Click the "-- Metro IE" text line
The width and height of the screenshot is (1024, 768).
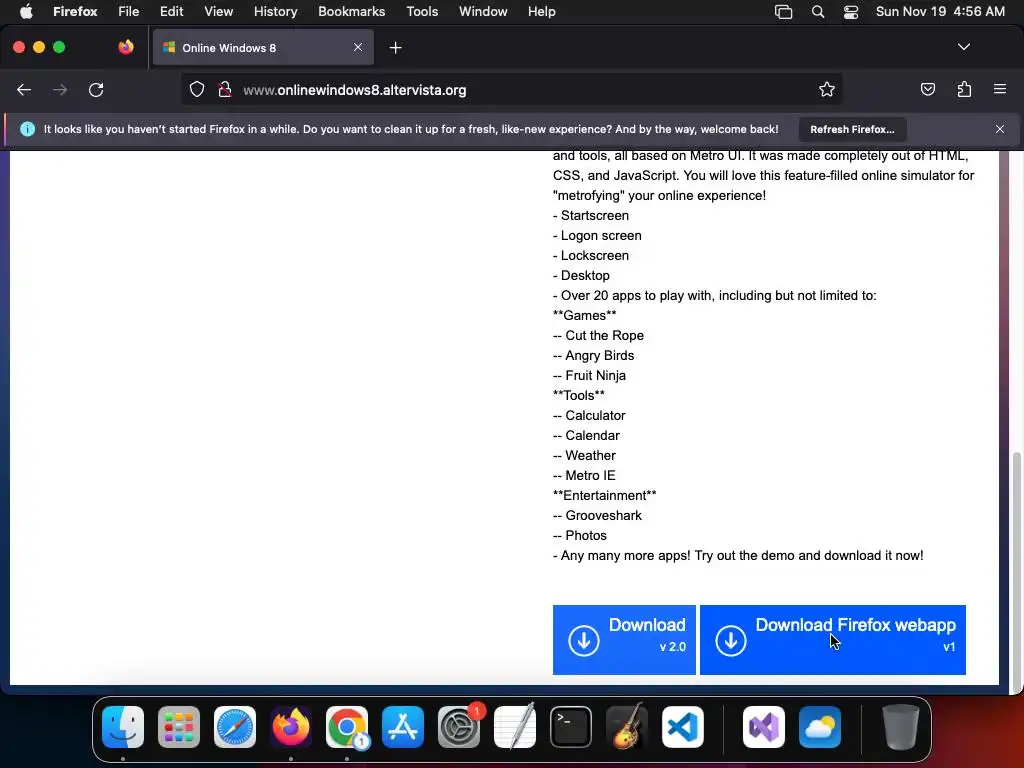click(584, 475)
